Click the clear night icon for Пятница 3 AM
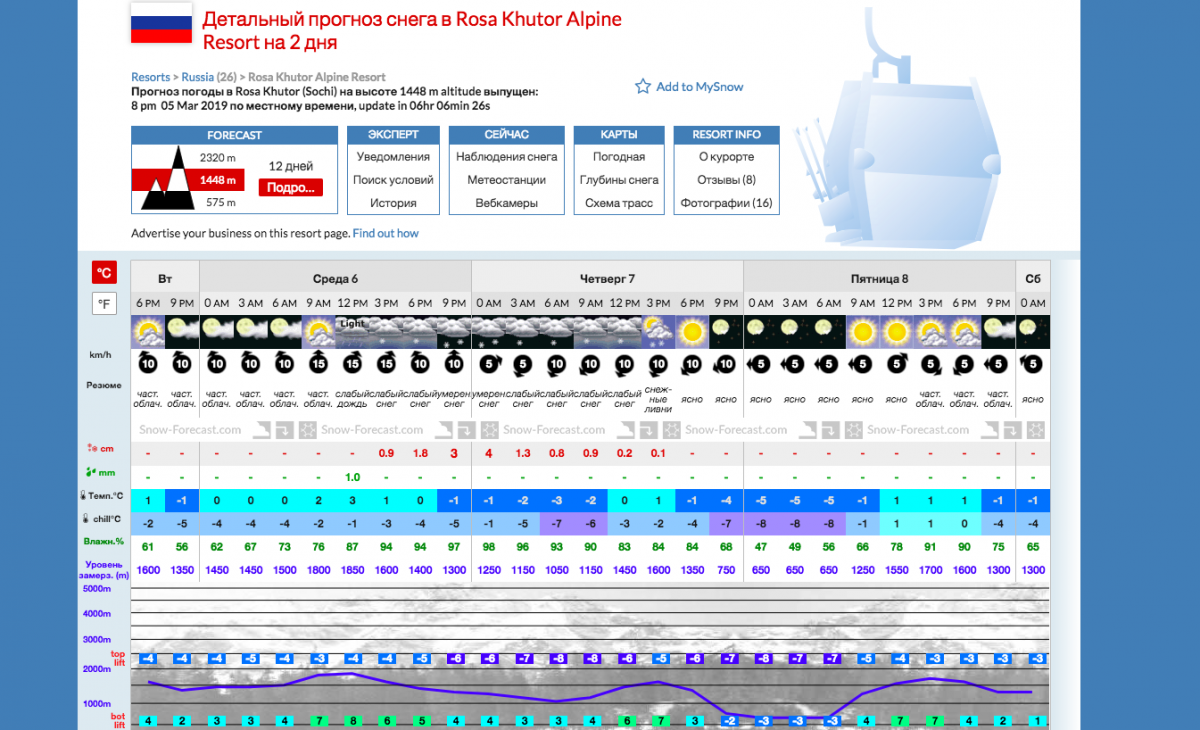This screenshot has height=730, width=1200. 794,330
